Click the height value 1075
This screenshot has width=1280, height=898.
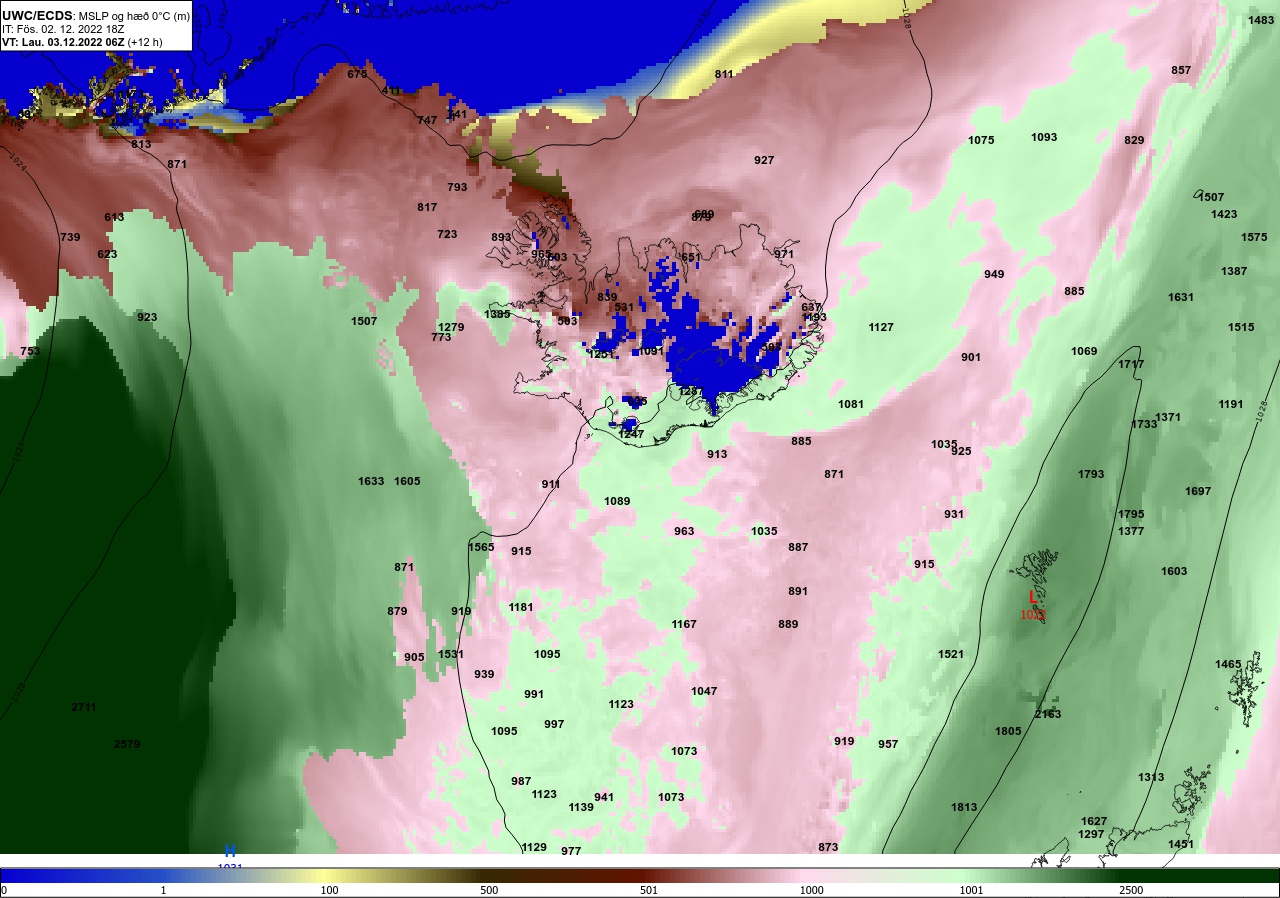(x=981, y=140)
